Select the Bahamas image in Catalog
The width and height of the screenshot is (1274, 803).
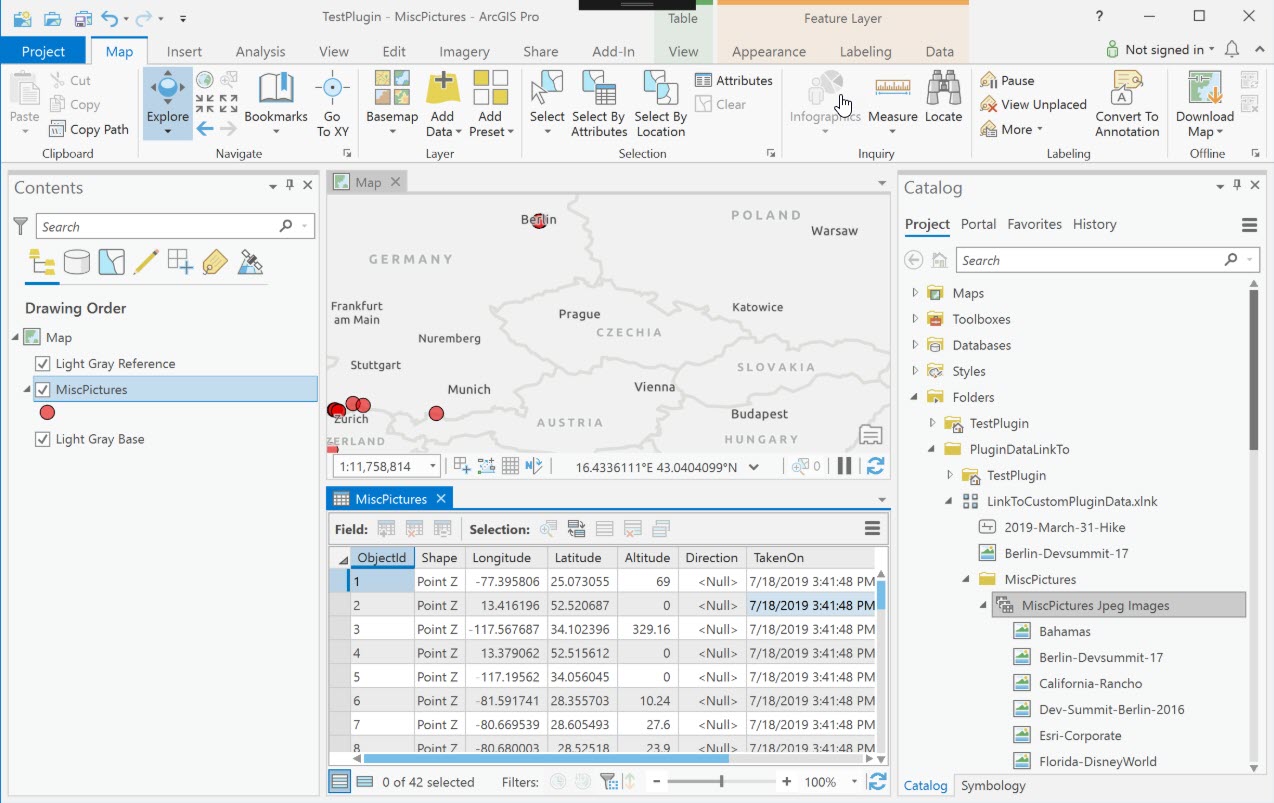pos(1064,631)
